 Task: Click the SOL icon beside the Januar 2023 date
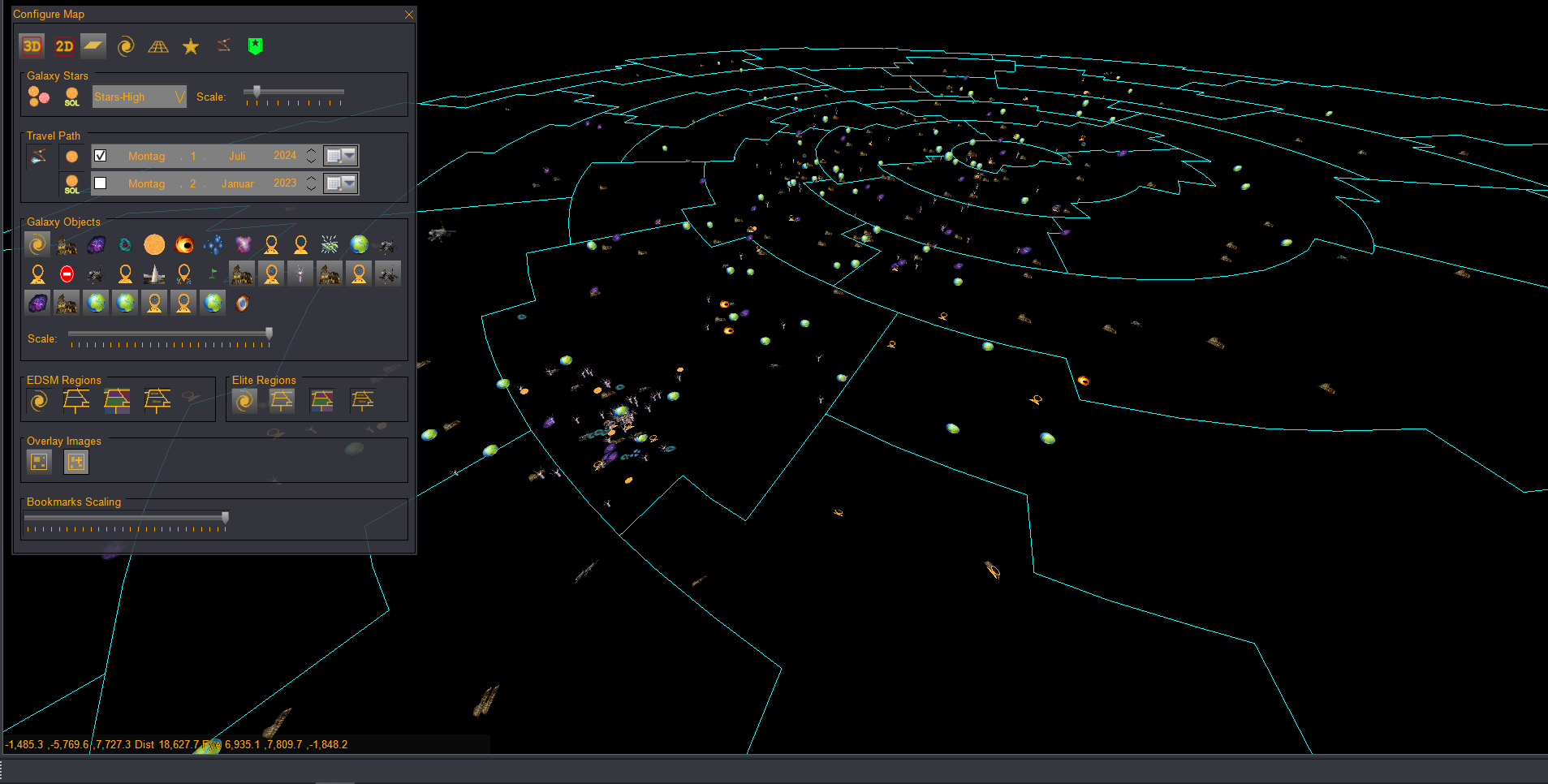coord(72,184)
